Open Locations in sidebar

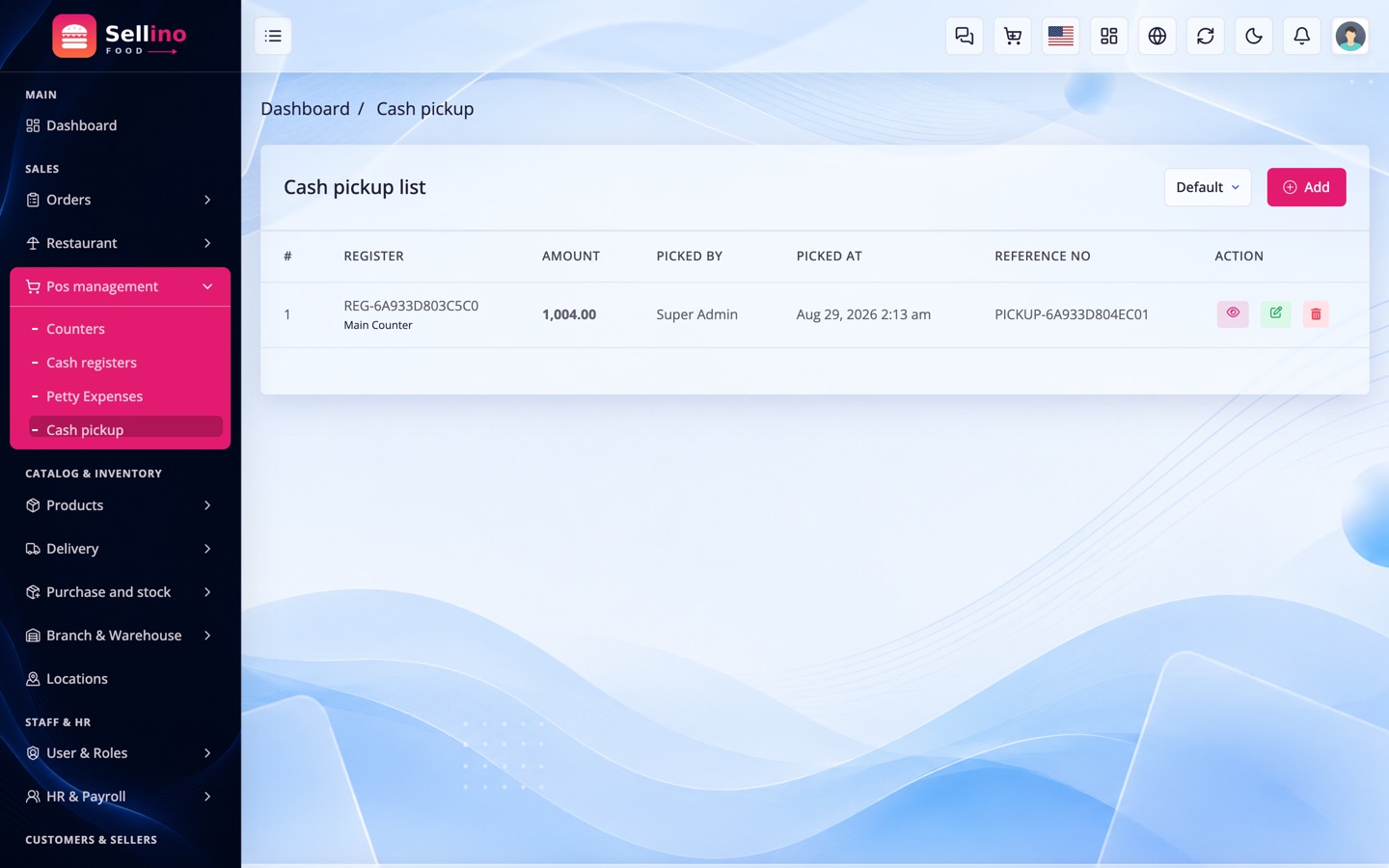(120, 679)
